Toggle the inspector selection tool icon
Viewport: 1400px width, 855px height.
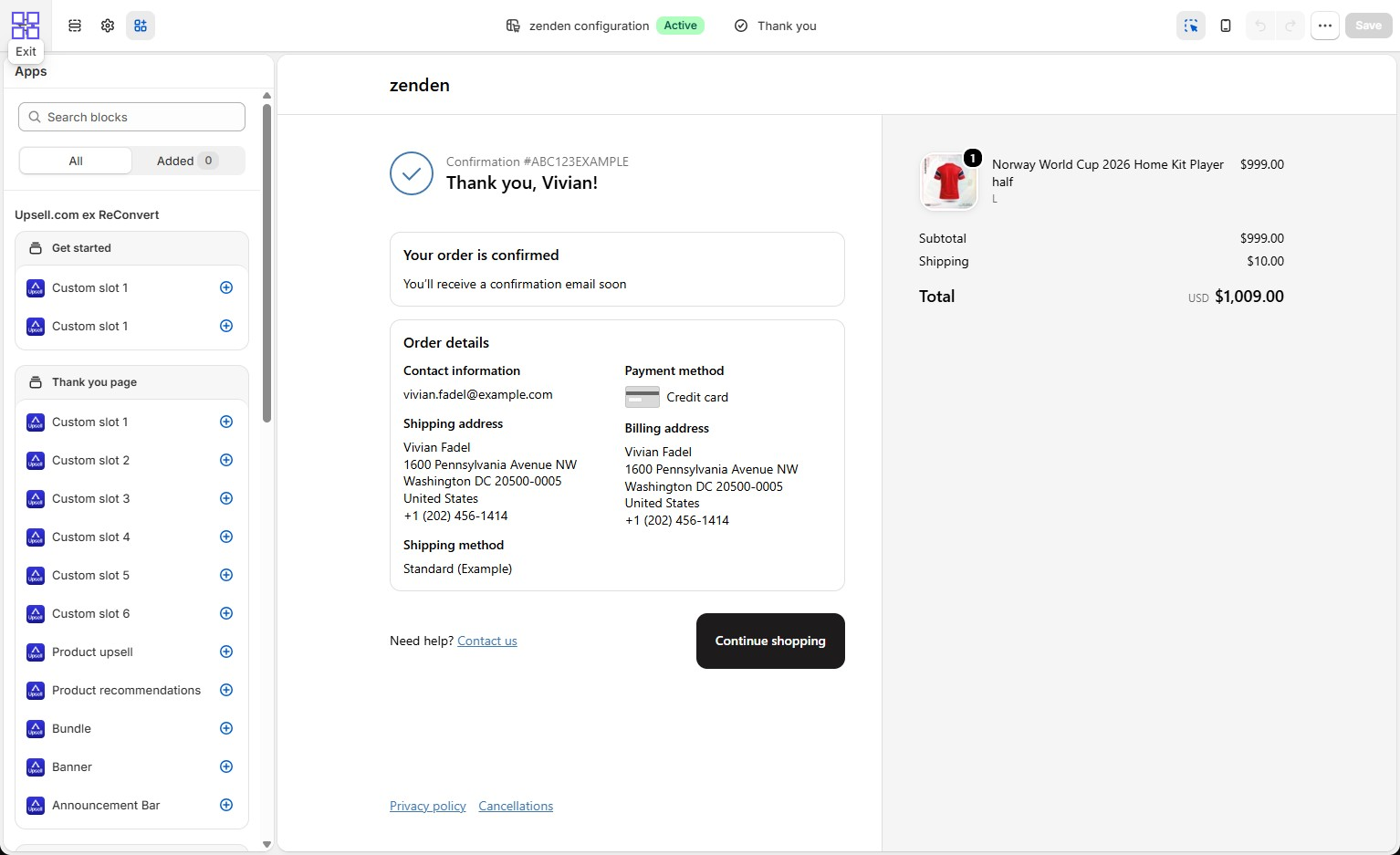(x=1191, y=26)
